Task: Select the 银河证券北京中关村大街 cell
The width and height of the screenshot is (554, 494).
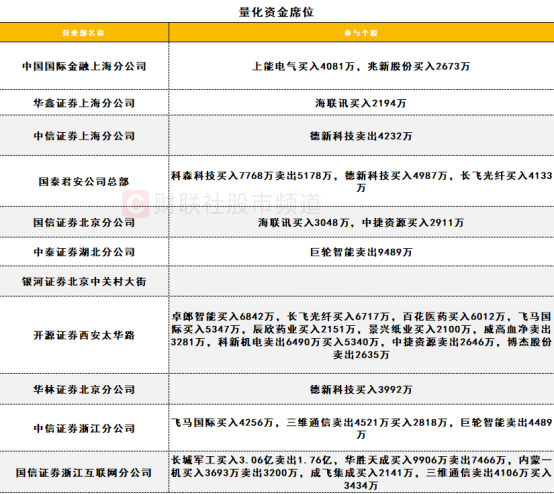Action: click(x=84, y=281)
